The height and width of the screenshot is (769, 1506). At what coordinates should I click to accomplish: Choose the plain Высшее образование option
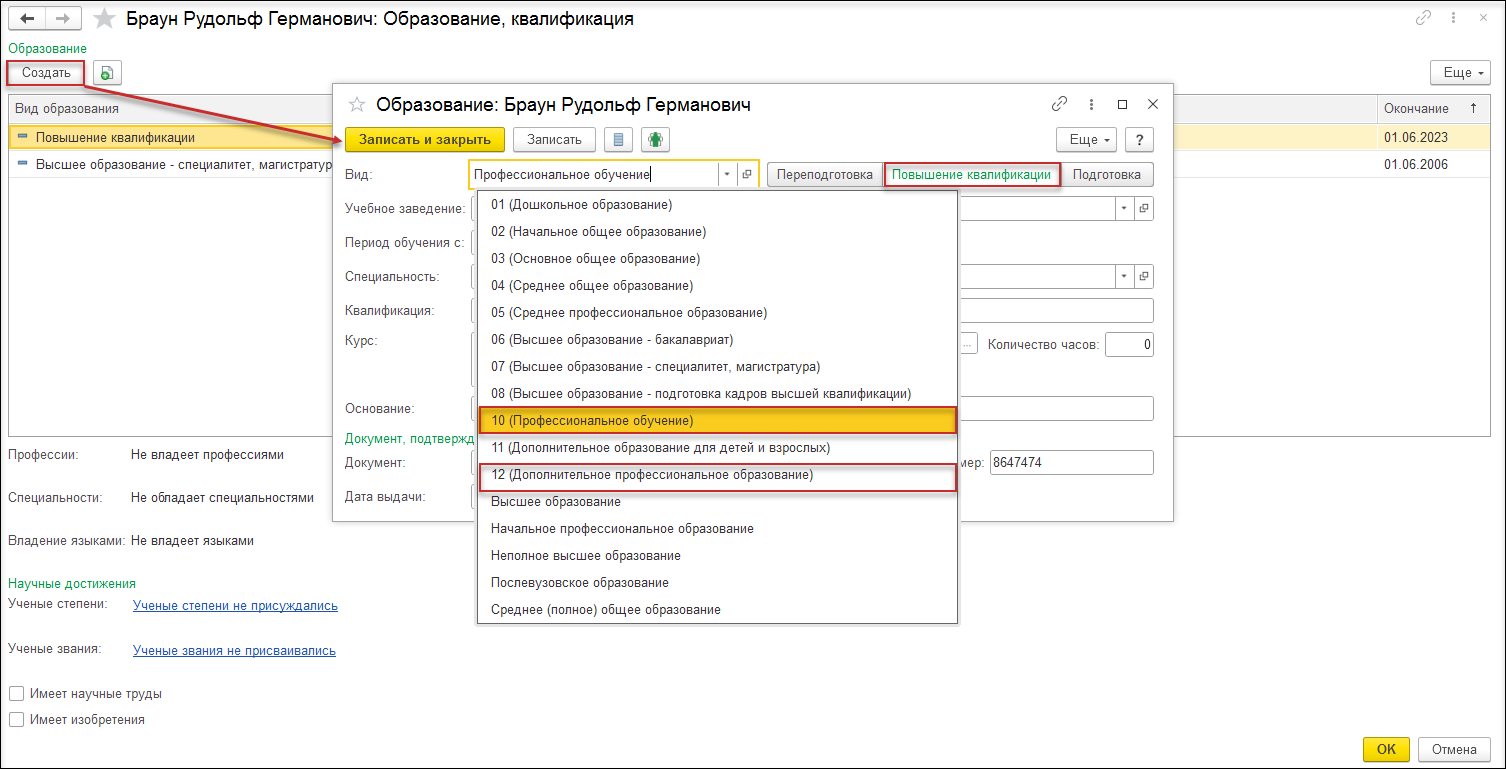coord(717,501)
